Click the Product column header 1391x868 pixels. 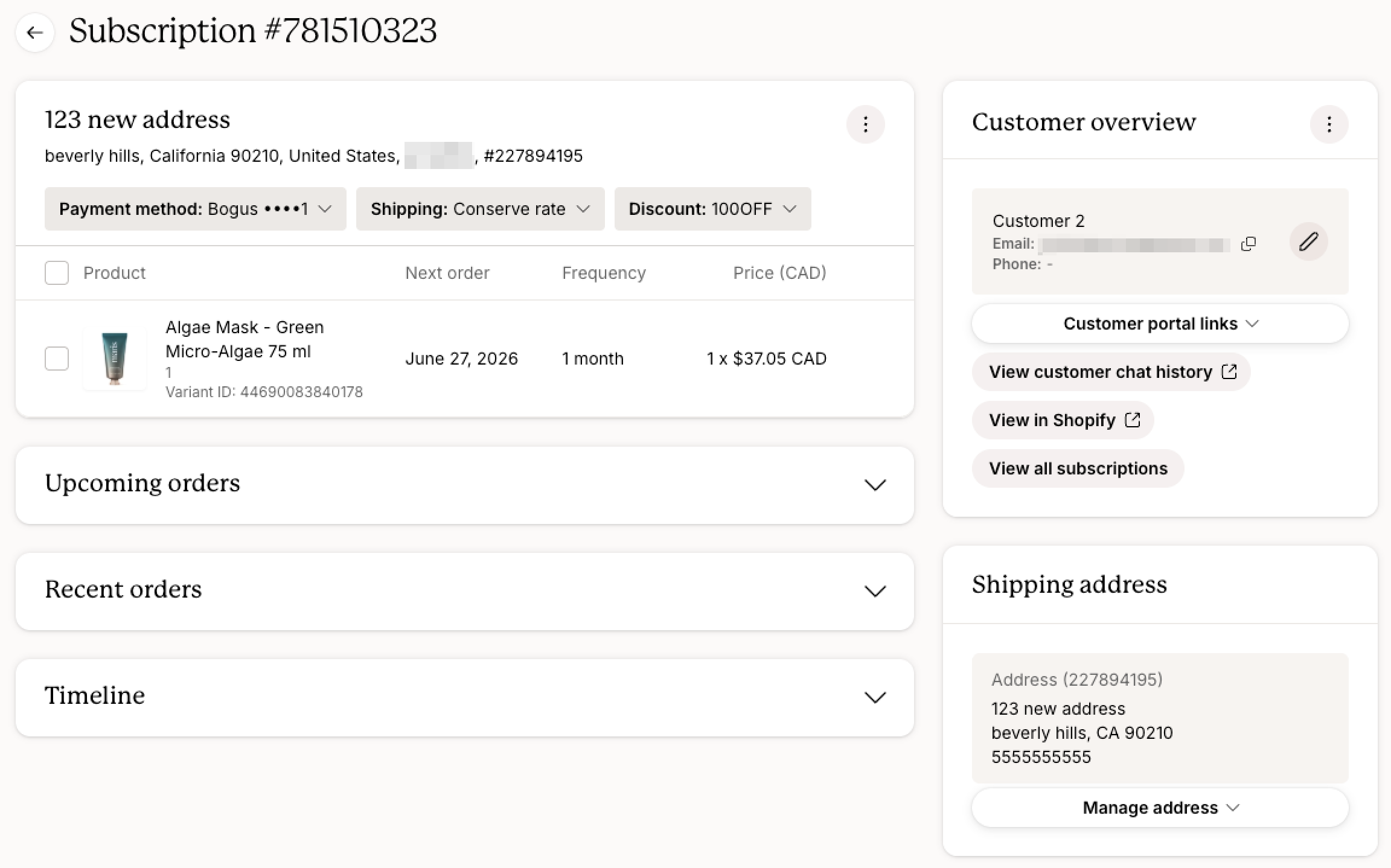114,273
